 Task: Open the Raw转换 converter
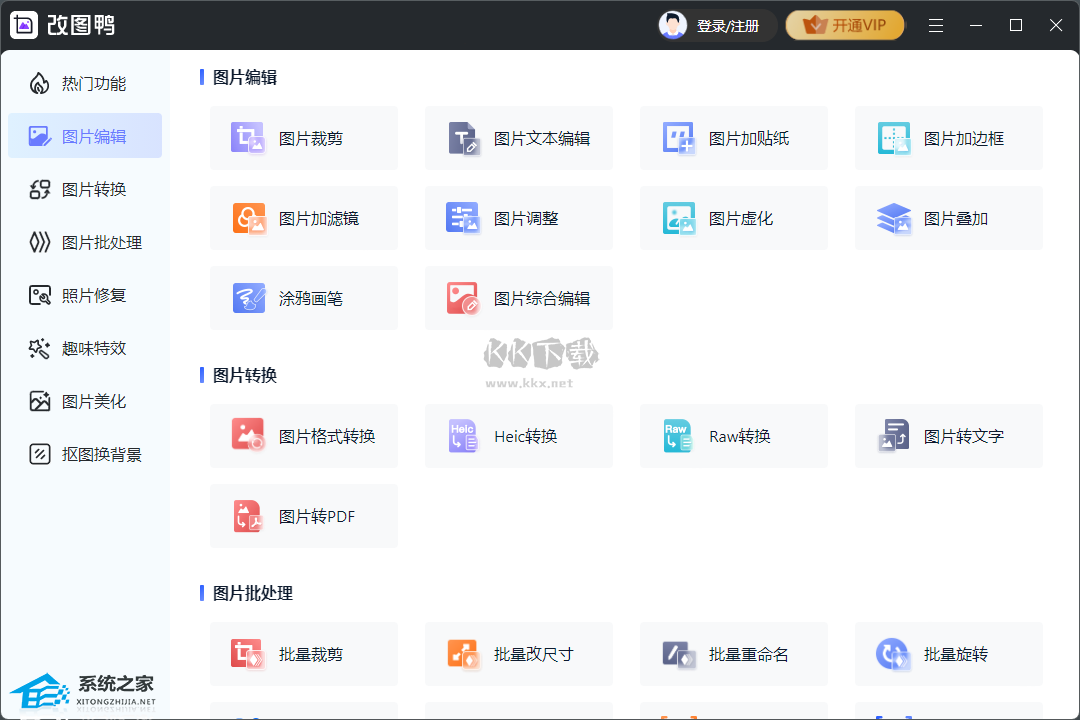733,436
